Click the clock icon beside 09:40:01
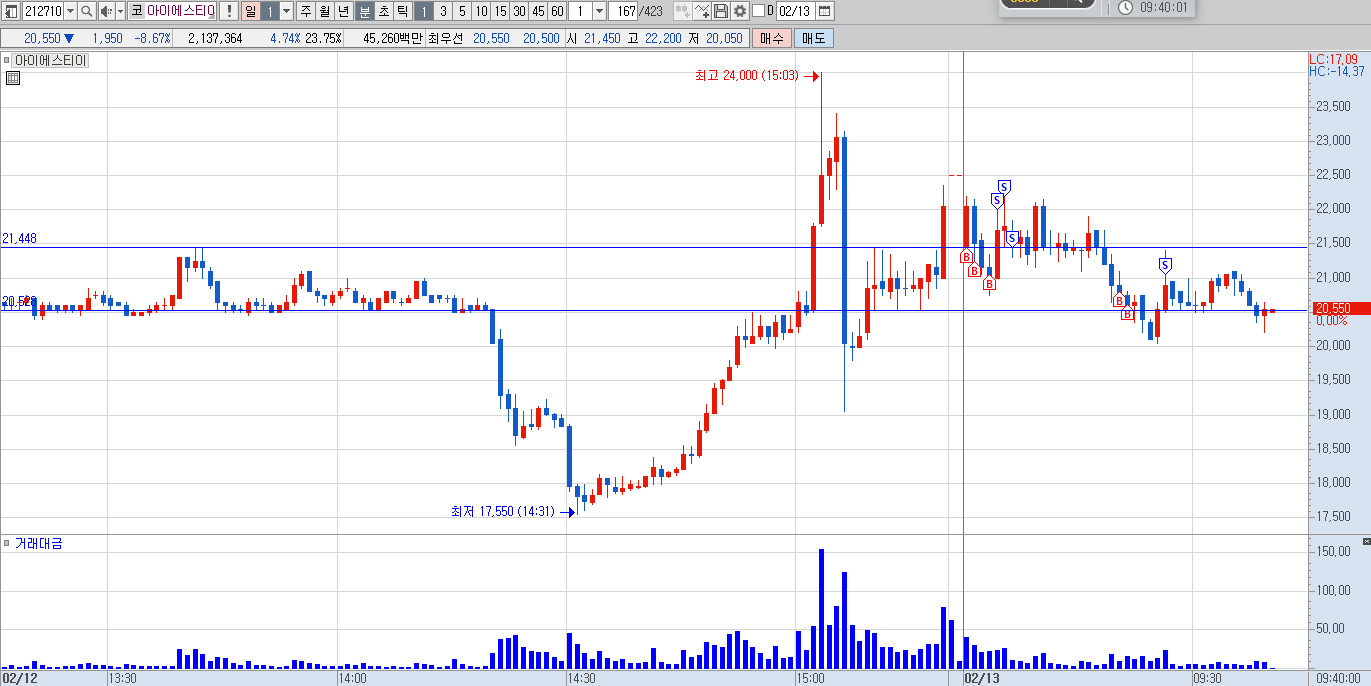The height and width of the screenshot is (686, 1371). [x=1125, y=7]
